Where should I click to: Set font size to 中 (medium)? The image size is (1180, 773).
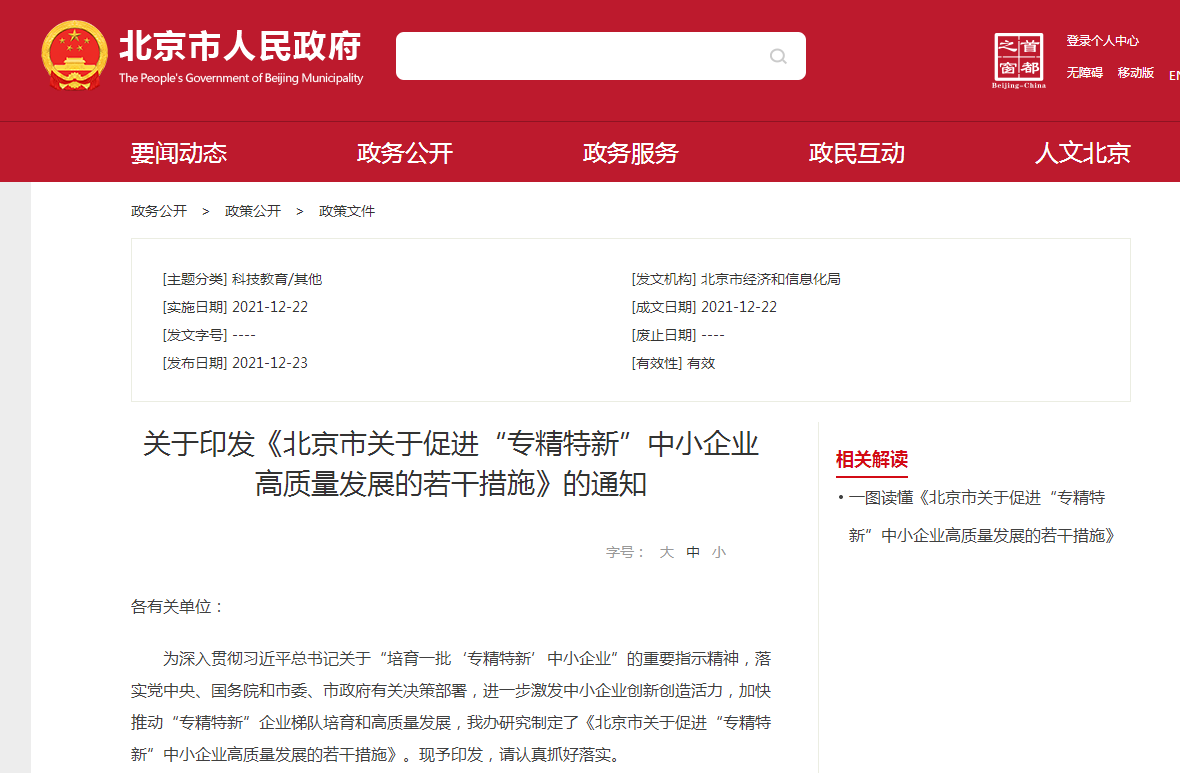693,552
